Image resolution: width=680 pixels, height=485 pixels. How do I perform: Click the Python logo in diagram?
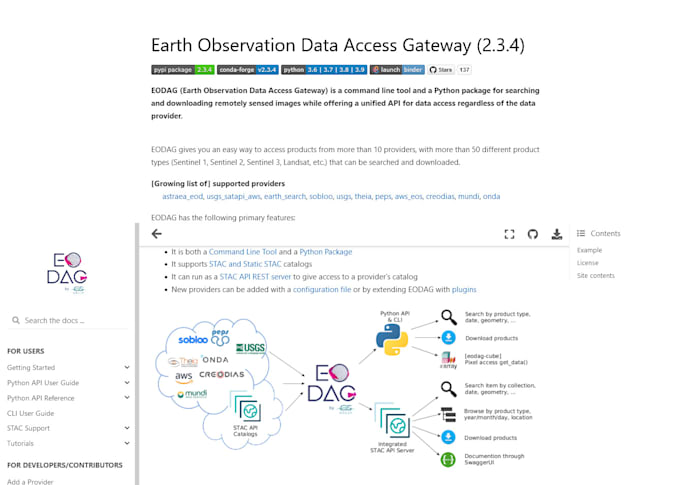click(392, 340)
